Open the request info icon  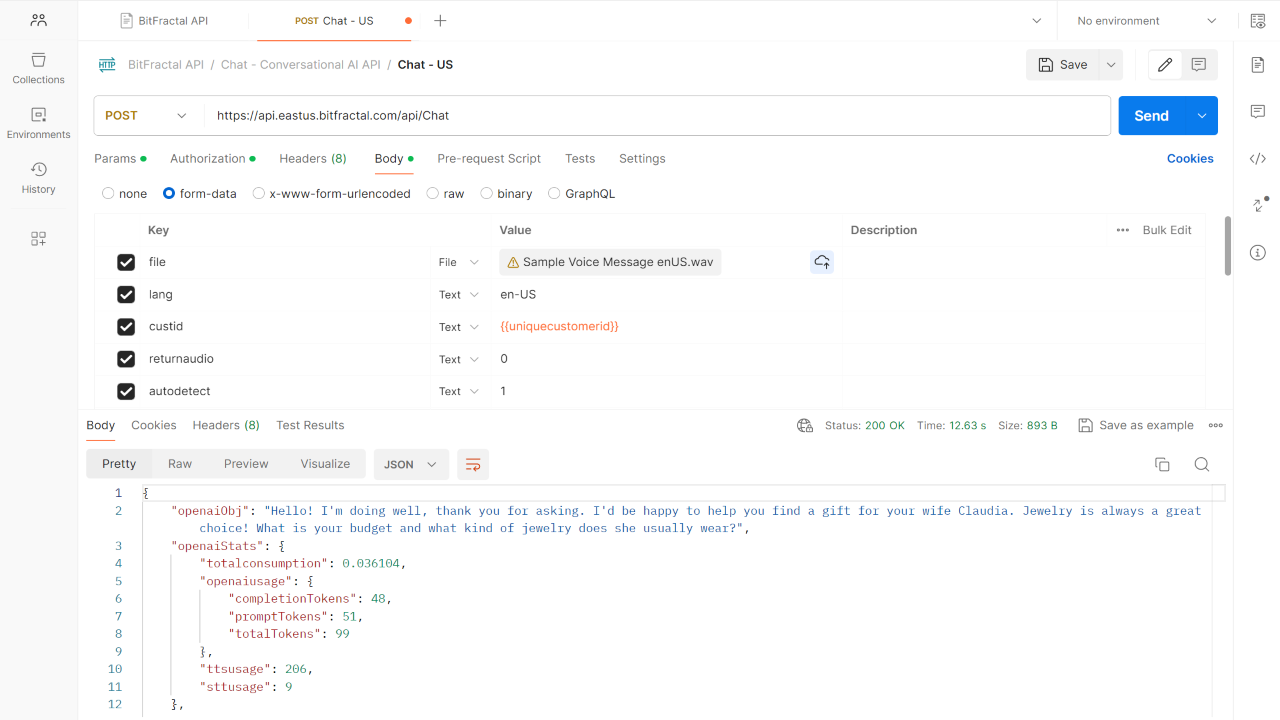pos(1258,252)
